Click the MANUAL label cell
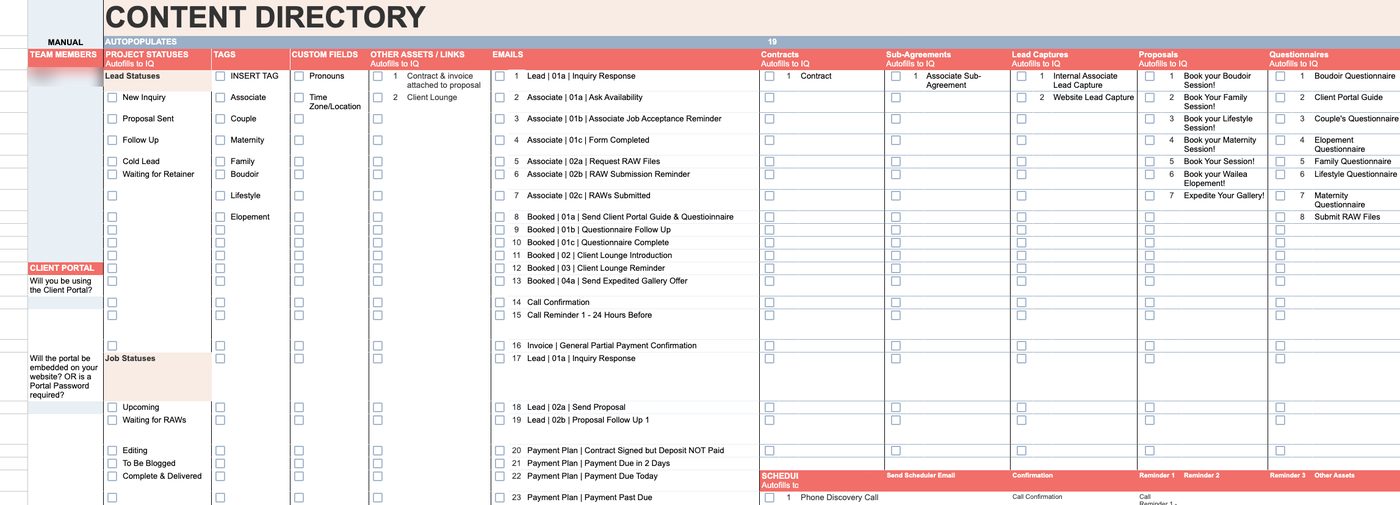The height and width of the screenshot is (505, 1400). pos(65,42)
